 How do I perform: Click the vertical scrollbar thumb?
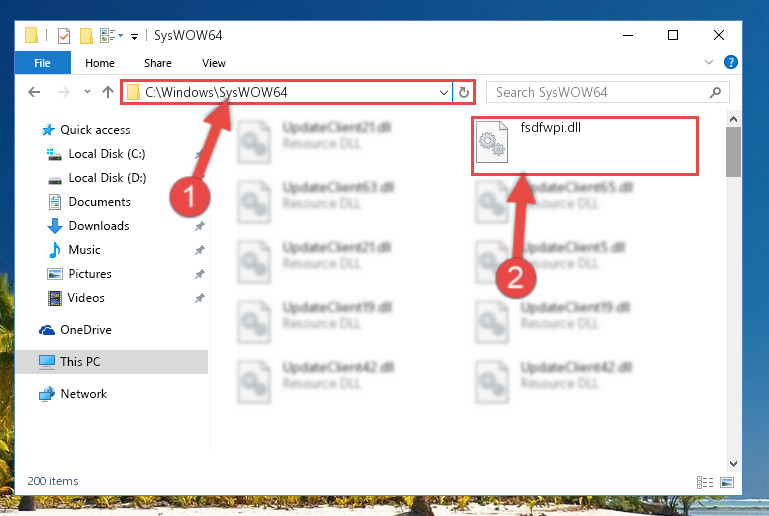[x=733, y=152]
